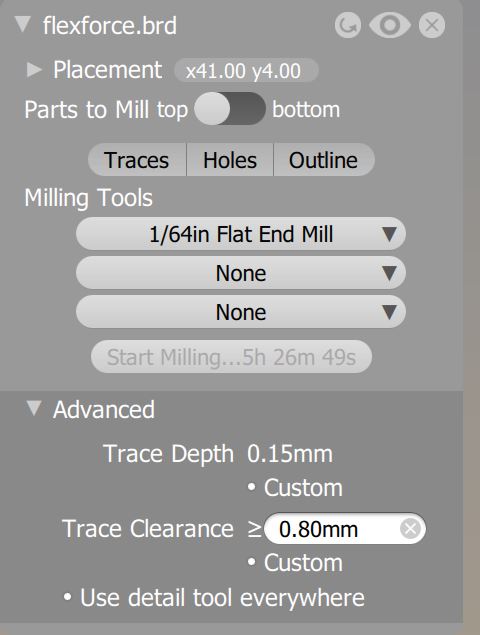Click the Start Milling button
Screen dimensions: 480x635
(231, 357)
